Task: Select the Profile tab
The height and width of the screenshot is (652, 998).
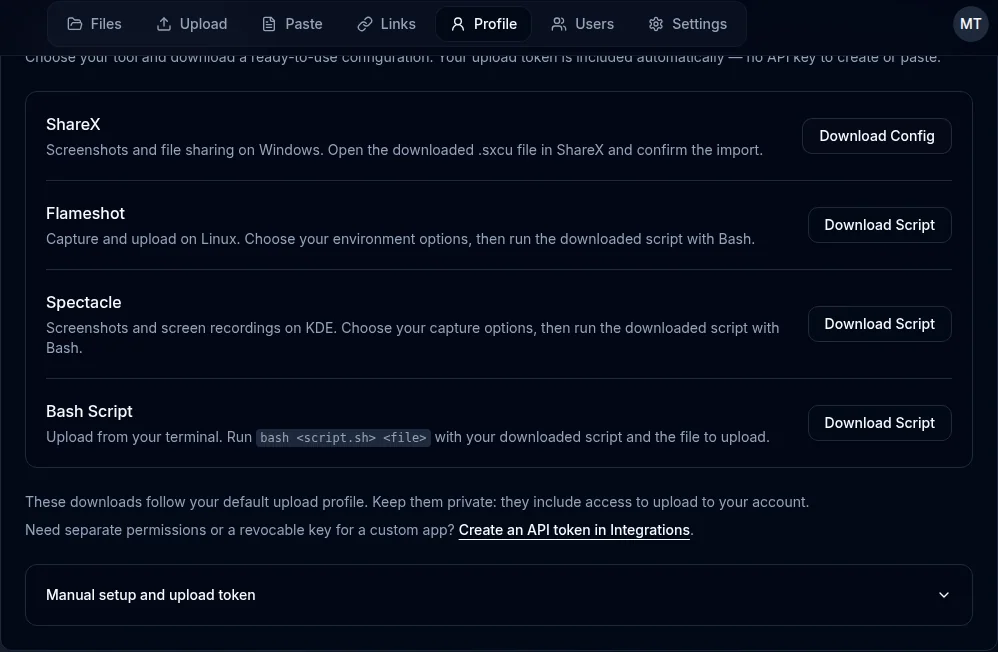Action: pyautogui.click(x=484, y=24)
